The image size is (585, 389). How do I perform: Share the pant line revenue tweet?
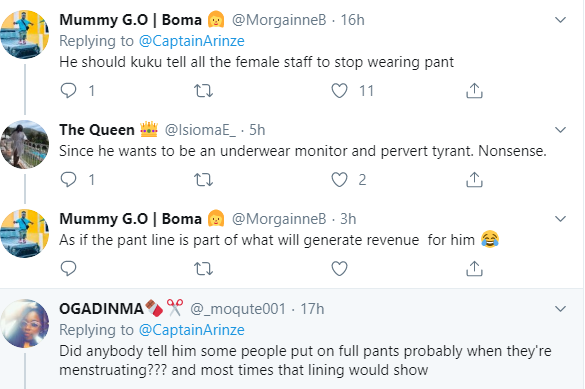pyautogui.click(x=474, y=269)
